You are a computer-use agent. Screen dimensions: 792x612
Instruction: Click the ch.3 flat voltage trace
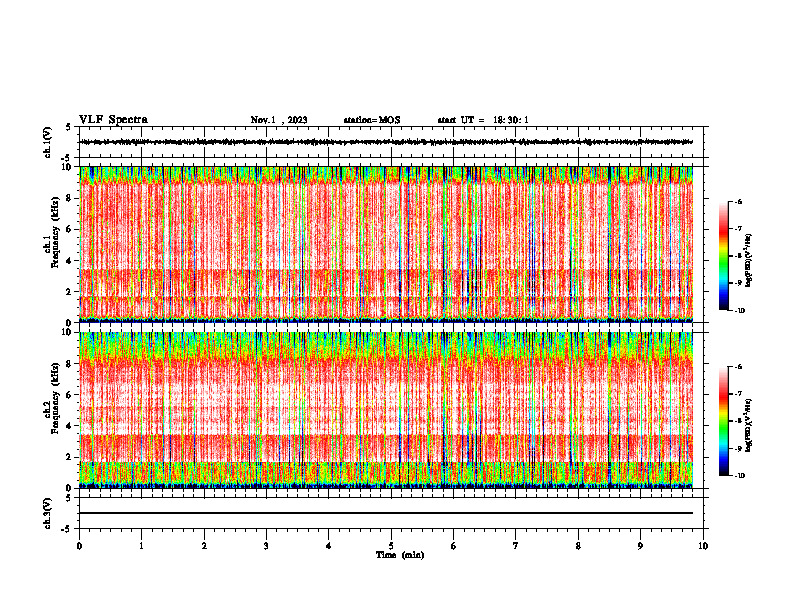pos(386,513)
